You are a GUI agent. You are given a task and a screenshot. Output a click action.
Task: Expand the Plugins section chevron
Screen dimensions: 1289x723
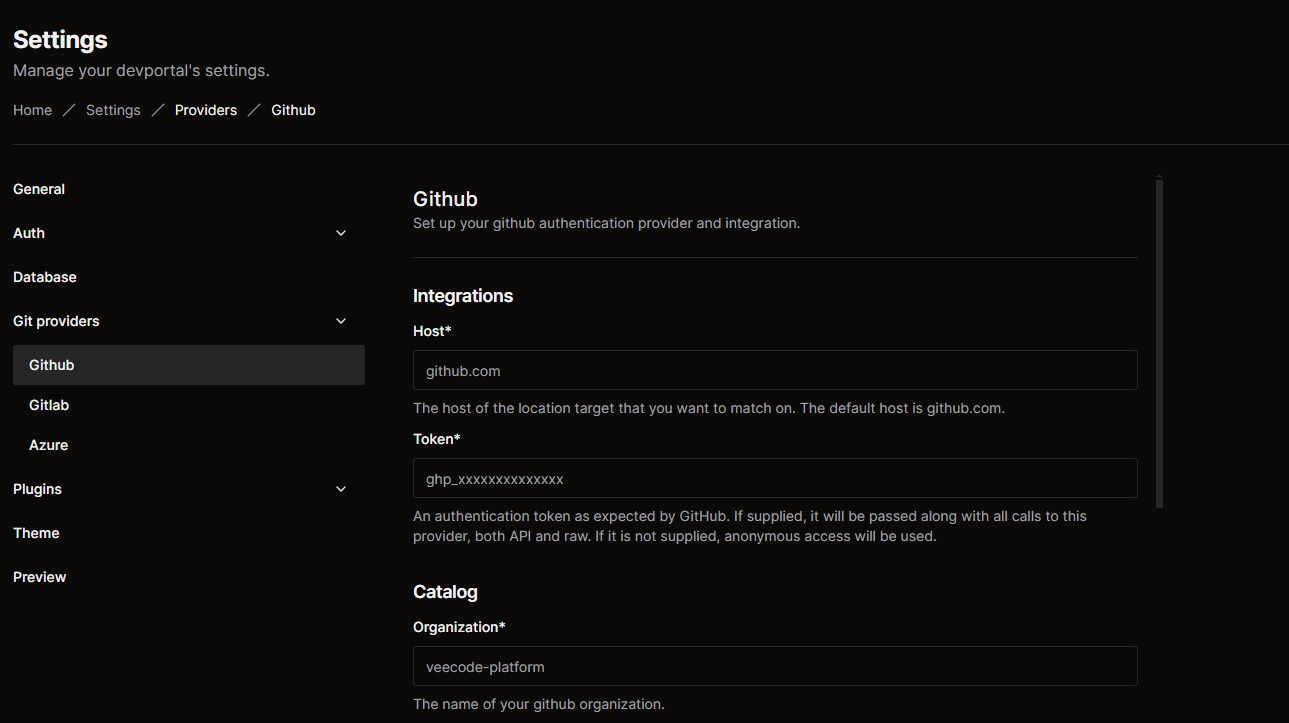click(341, 489)
